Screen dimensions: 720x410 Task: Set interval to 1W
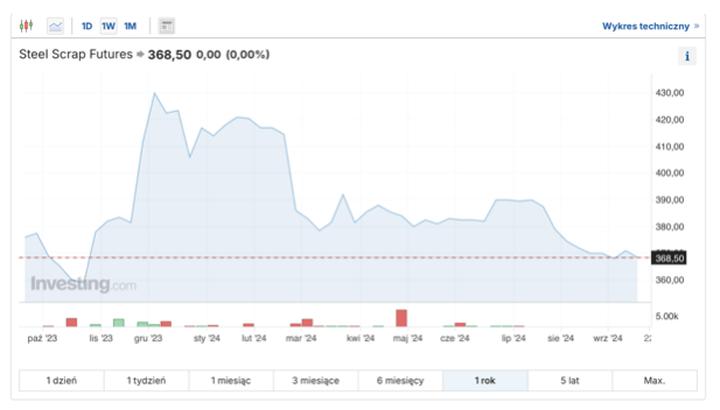(108, 25)
